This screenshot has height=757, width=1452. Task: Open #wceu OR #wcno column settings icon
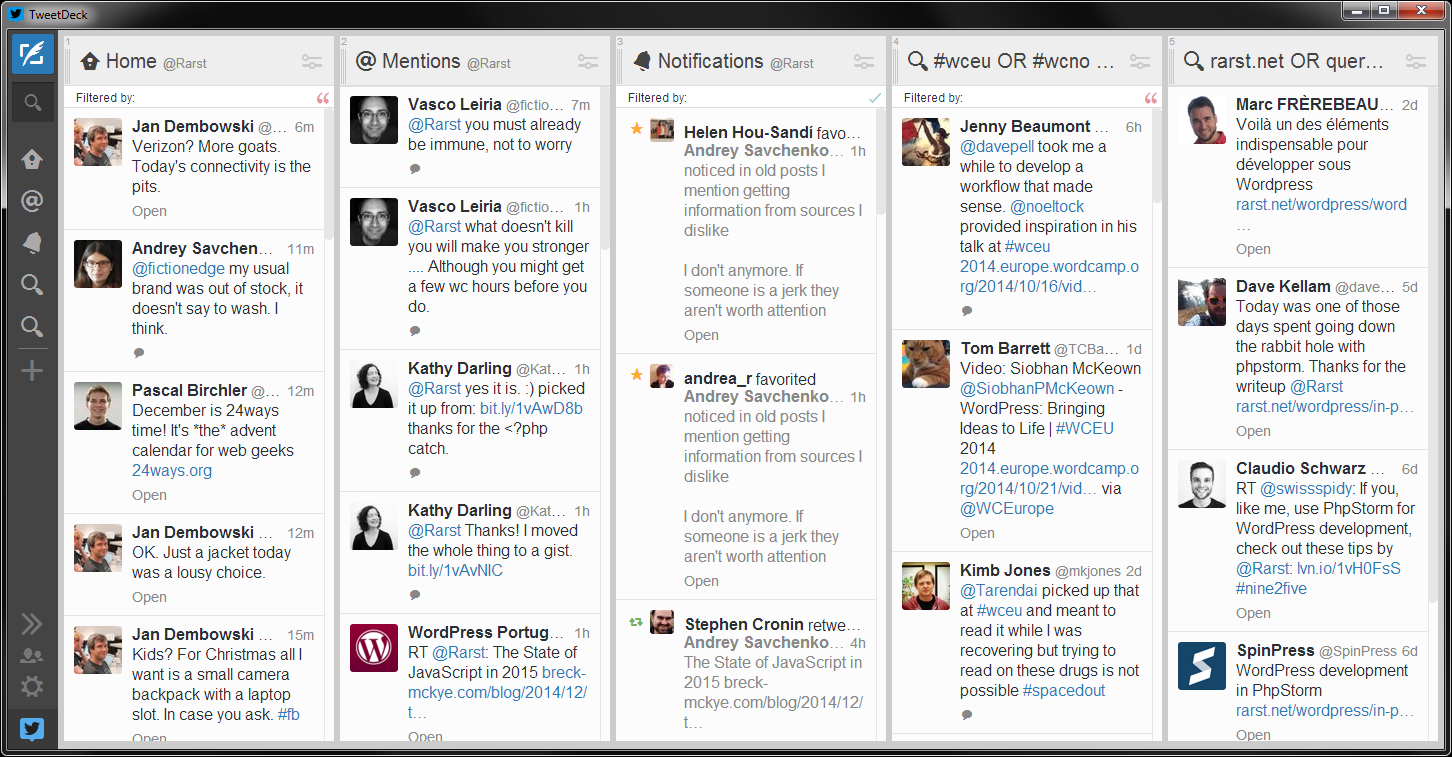(x=1140, y=62)
